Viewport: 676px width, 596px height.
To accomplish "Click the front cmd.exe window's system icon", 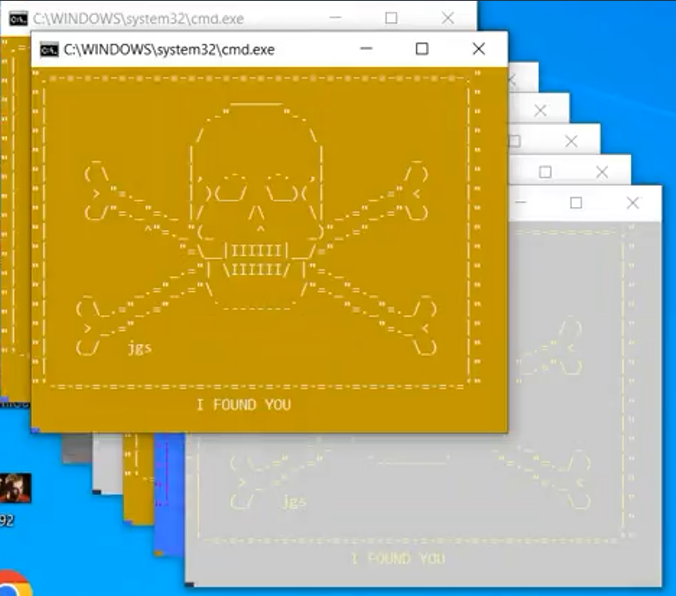I will 48,49.
